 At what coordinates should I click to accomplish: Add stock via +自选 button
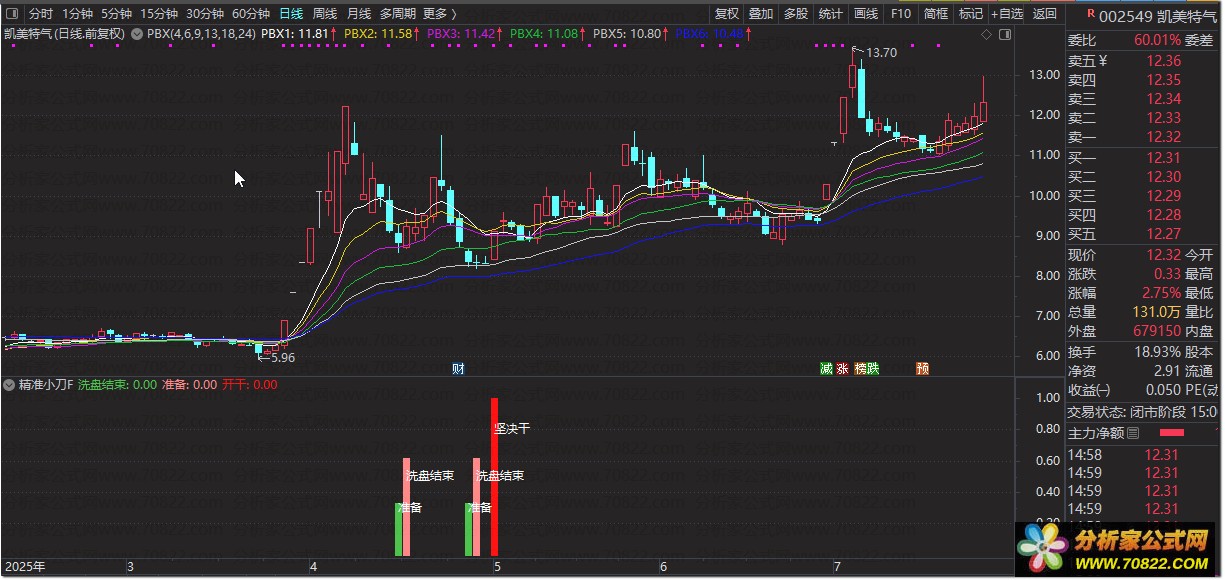[x=1007, y=14]
